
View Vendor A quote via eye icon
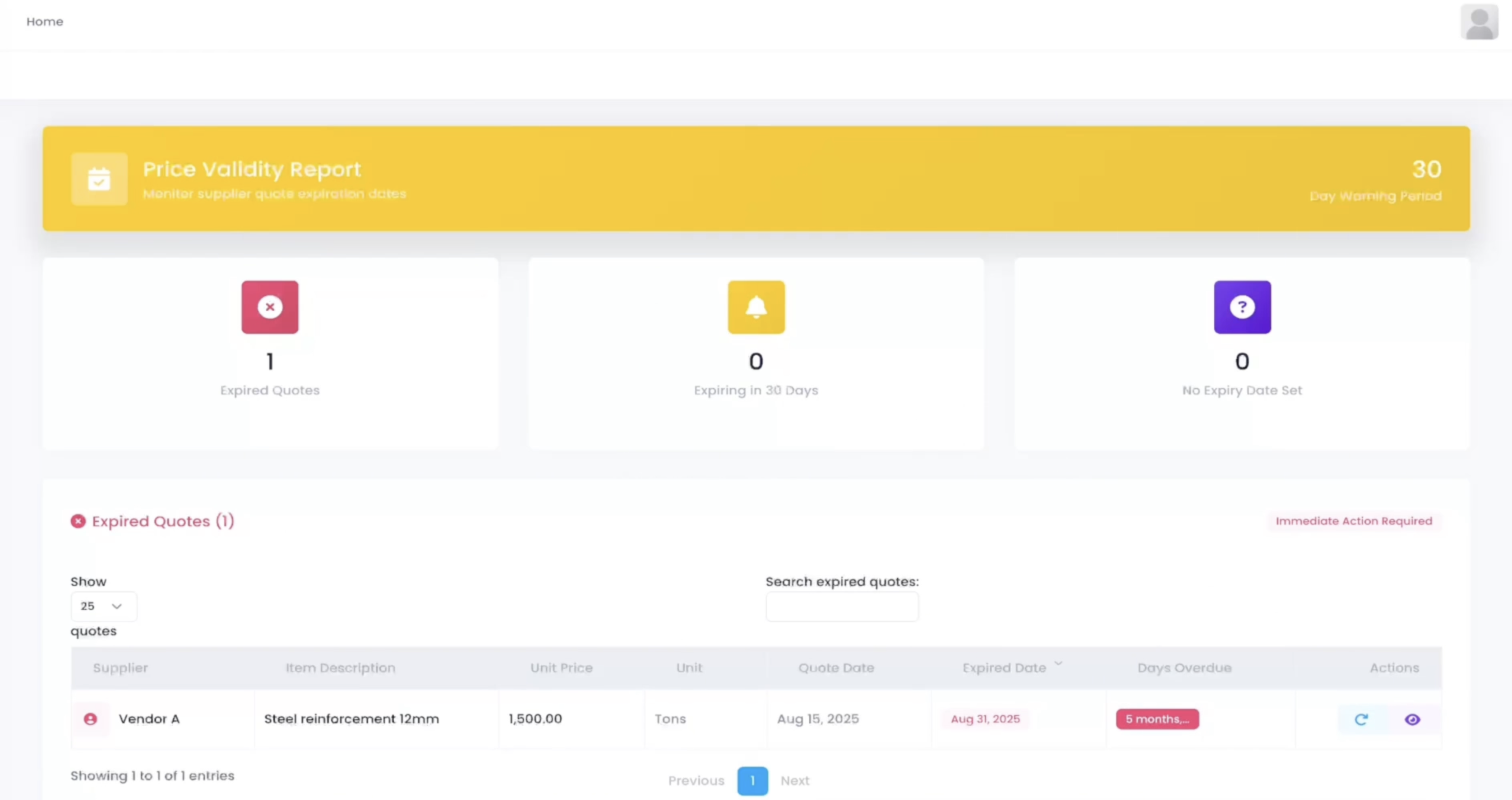[x=1412, y=719]
